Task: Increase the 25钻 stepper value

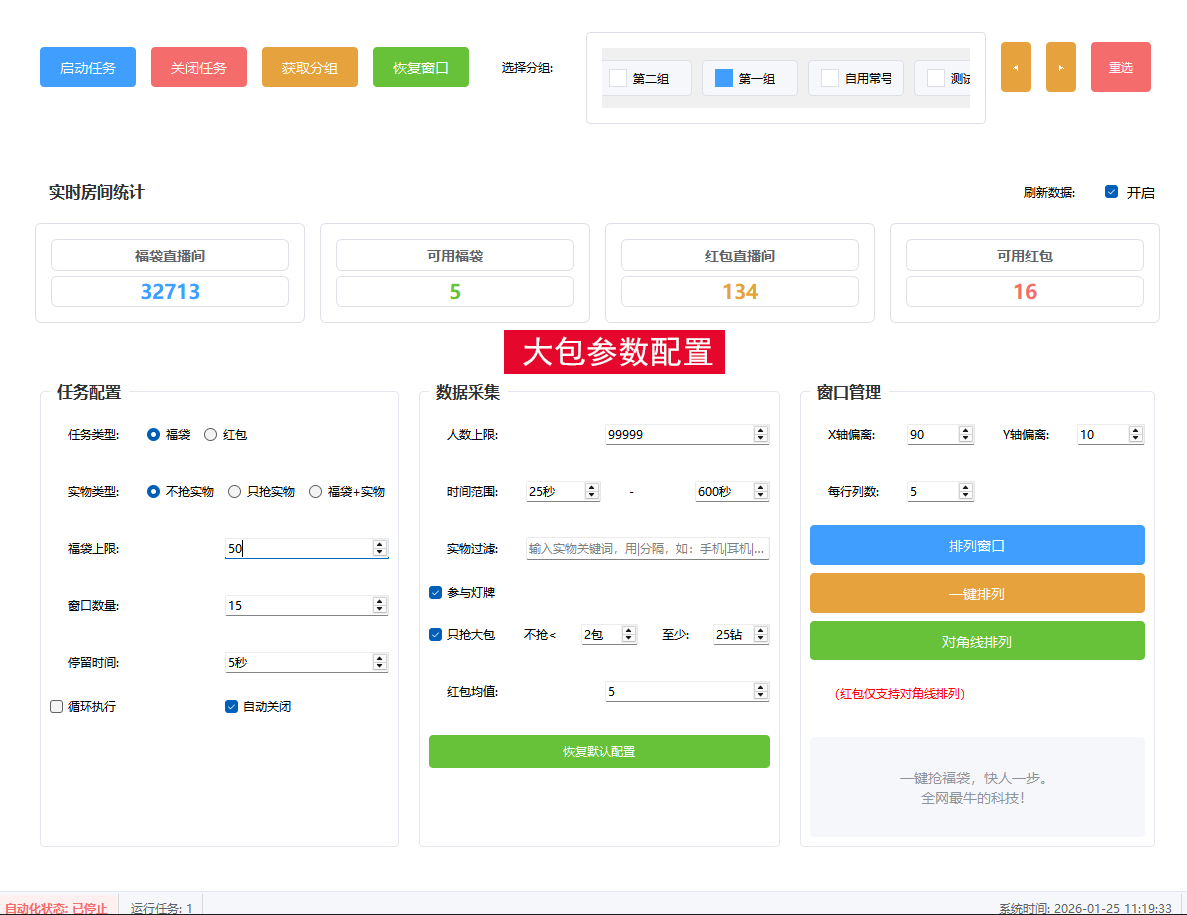Action: pos(761,630)
